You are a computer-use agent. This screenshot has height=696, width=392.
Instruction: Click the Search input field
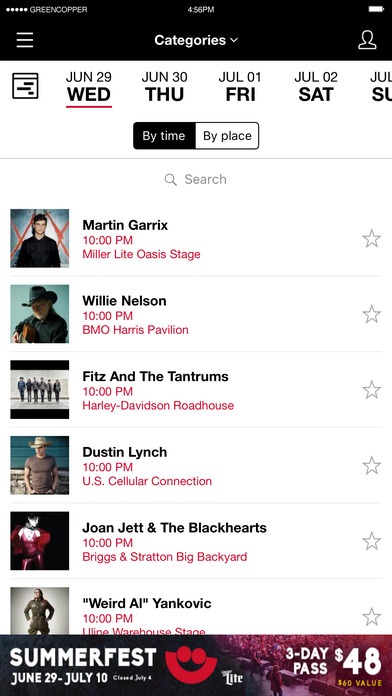[196, 179]
